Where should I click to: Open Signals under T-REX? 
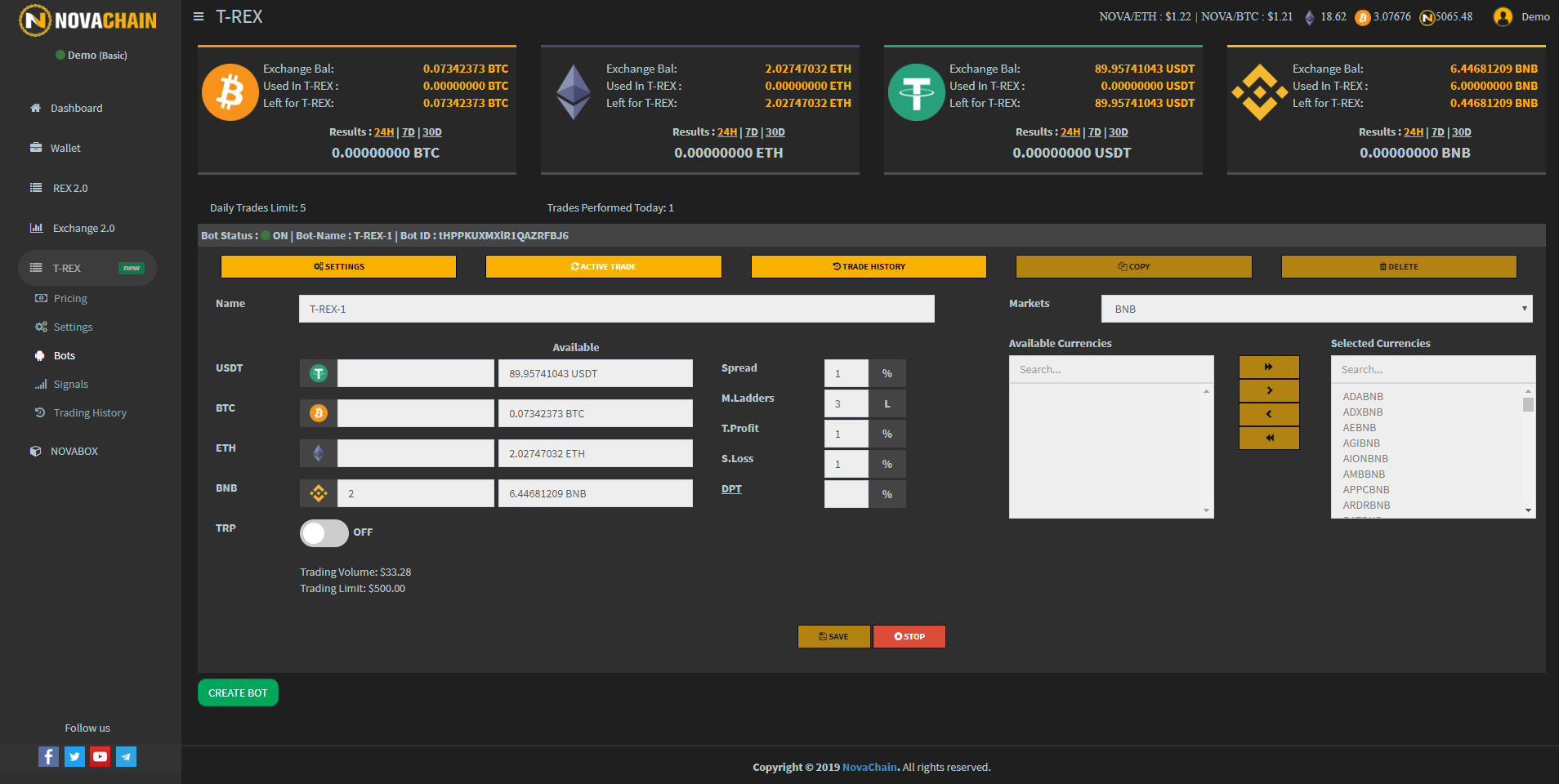[x=70, y=385]
